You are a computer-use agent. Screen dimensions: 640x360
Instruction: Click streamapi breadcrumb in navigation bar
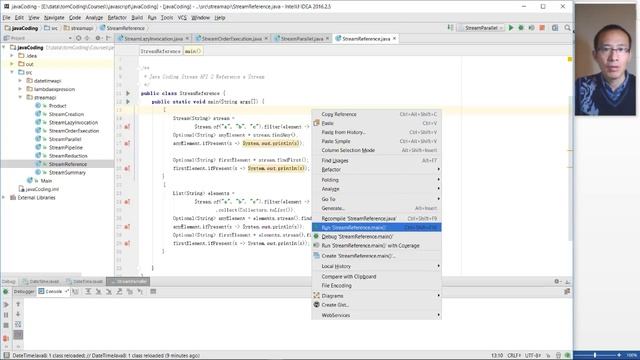coord(78,28)
